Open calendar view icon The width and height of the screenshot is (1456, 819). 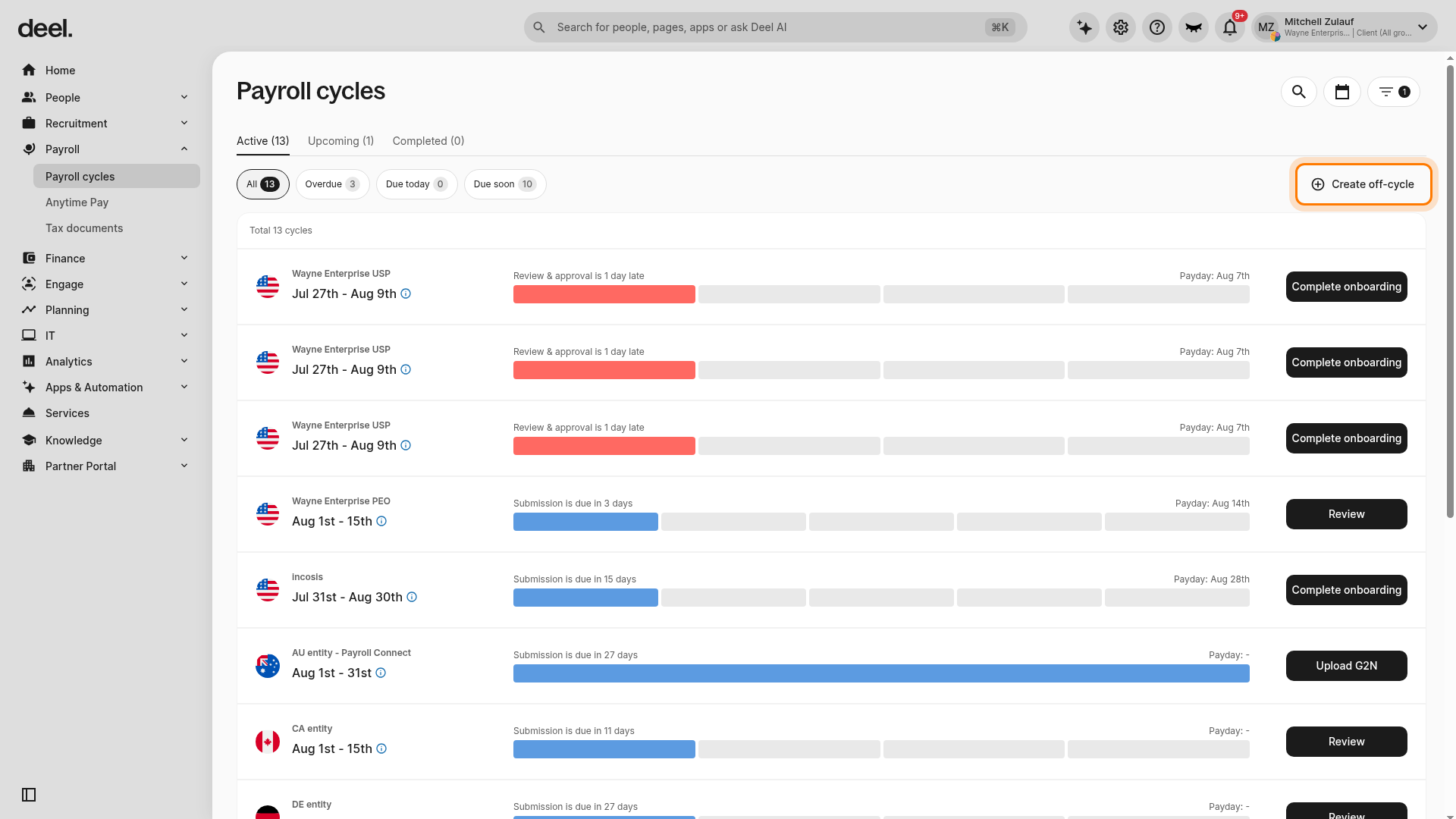(1342, 92)
